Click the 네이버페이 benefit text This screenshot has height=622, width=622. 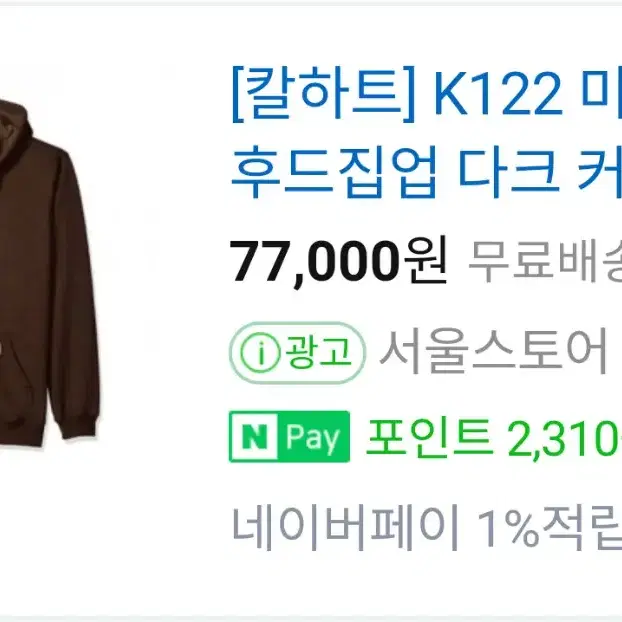tap(345, 527)
